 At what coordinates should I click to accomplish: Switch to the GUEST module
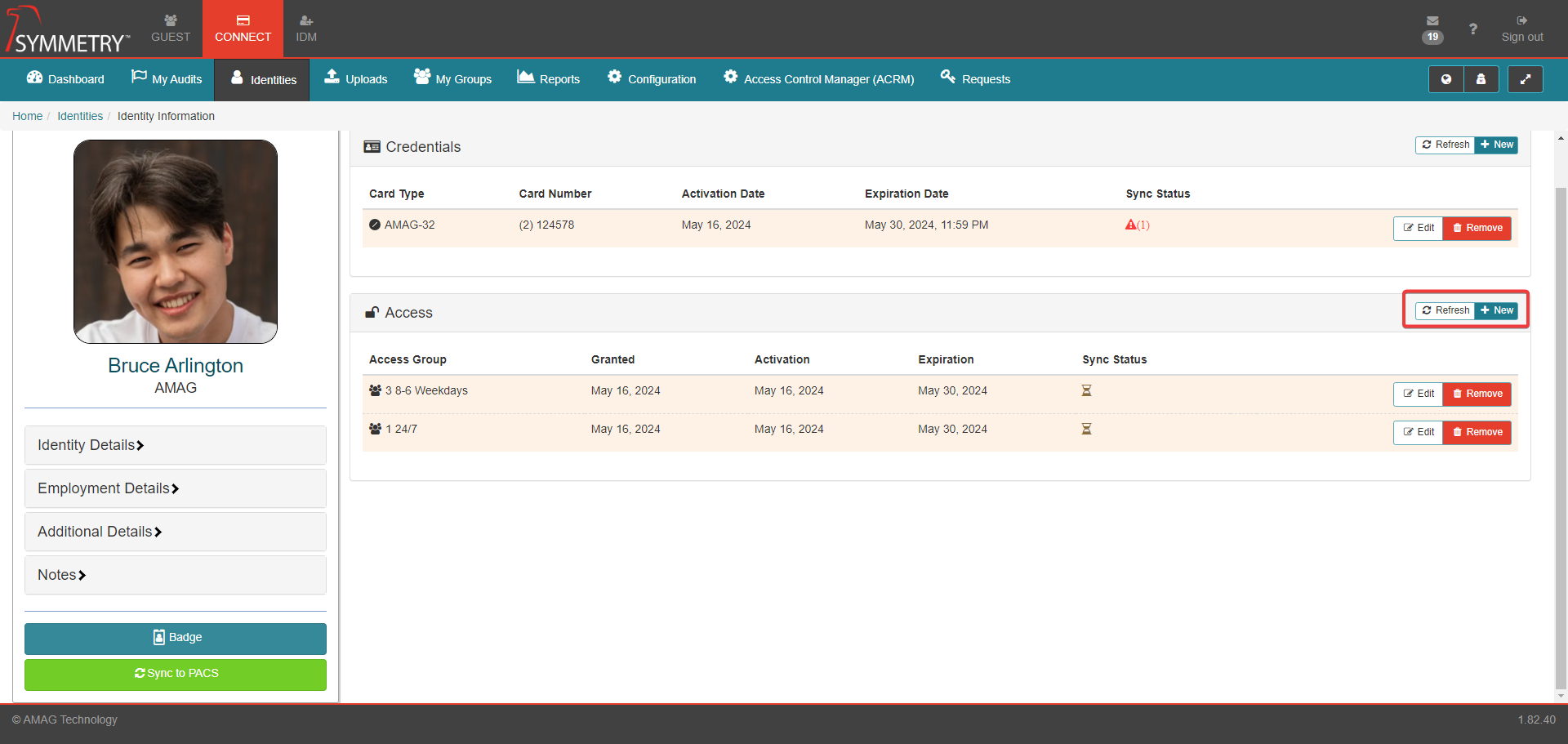(x=171, y=29)
